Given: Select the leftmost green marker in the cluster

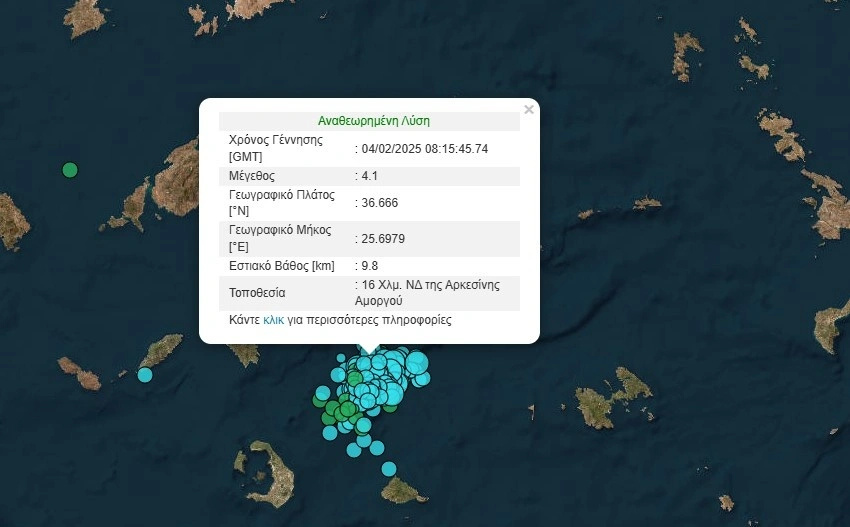Looking at the screenshot, I should click(x=320, y=402).
